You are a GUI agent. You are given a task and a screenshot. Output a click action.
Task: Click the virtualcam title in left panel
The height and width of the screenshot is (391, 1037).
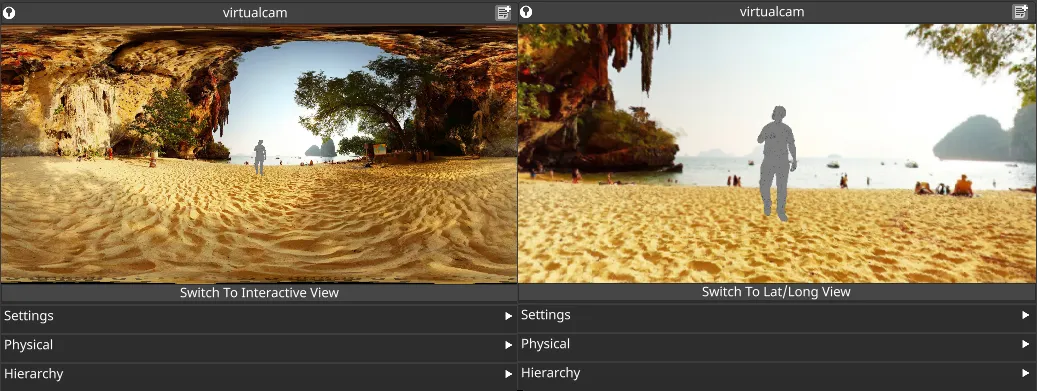(x=255, y=13)
